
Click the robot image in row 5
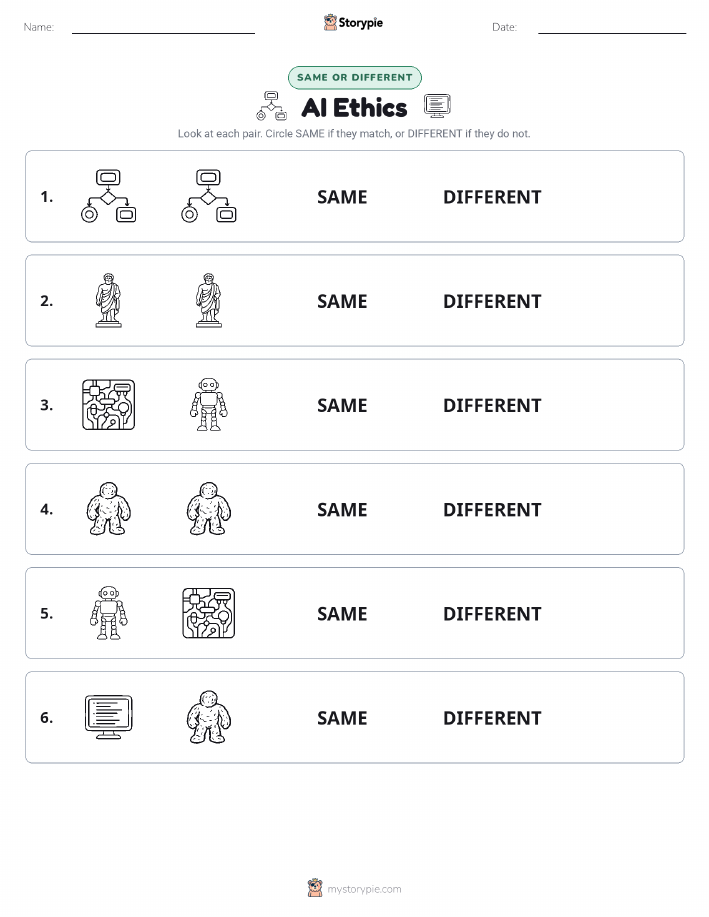point(108,613)
